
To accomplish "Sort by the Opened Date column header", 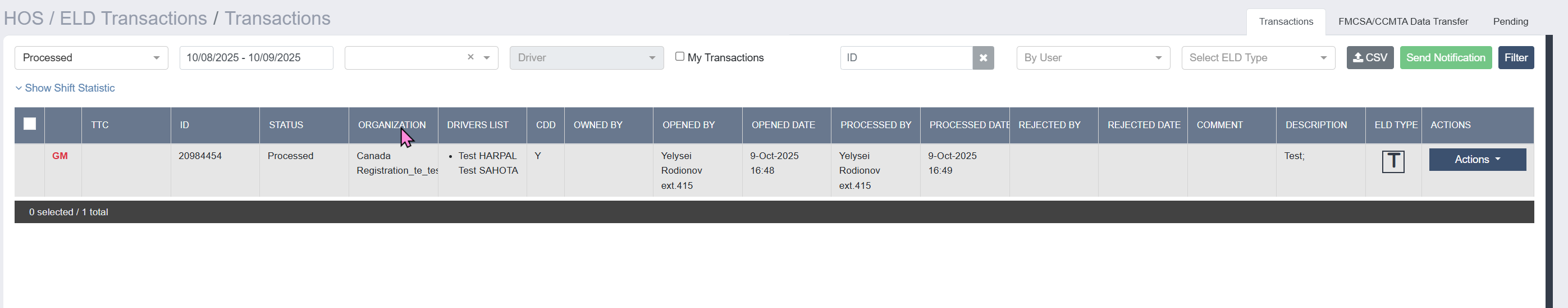I will pyautogui.click(x=783, y=125).
